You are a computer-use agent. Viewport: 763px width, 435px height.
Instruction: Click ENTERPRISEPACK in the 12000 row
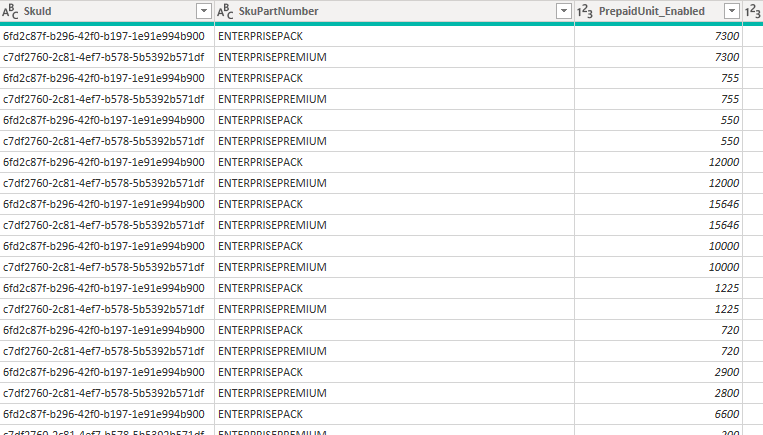pyautogui.click(x=260, y=162)
